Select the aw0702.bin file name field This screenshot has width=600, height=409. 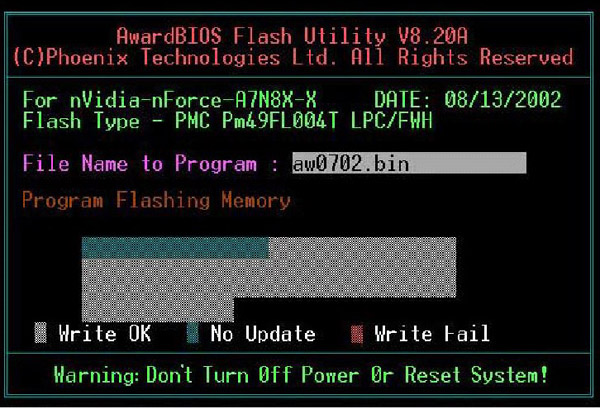tap(409, 163)
